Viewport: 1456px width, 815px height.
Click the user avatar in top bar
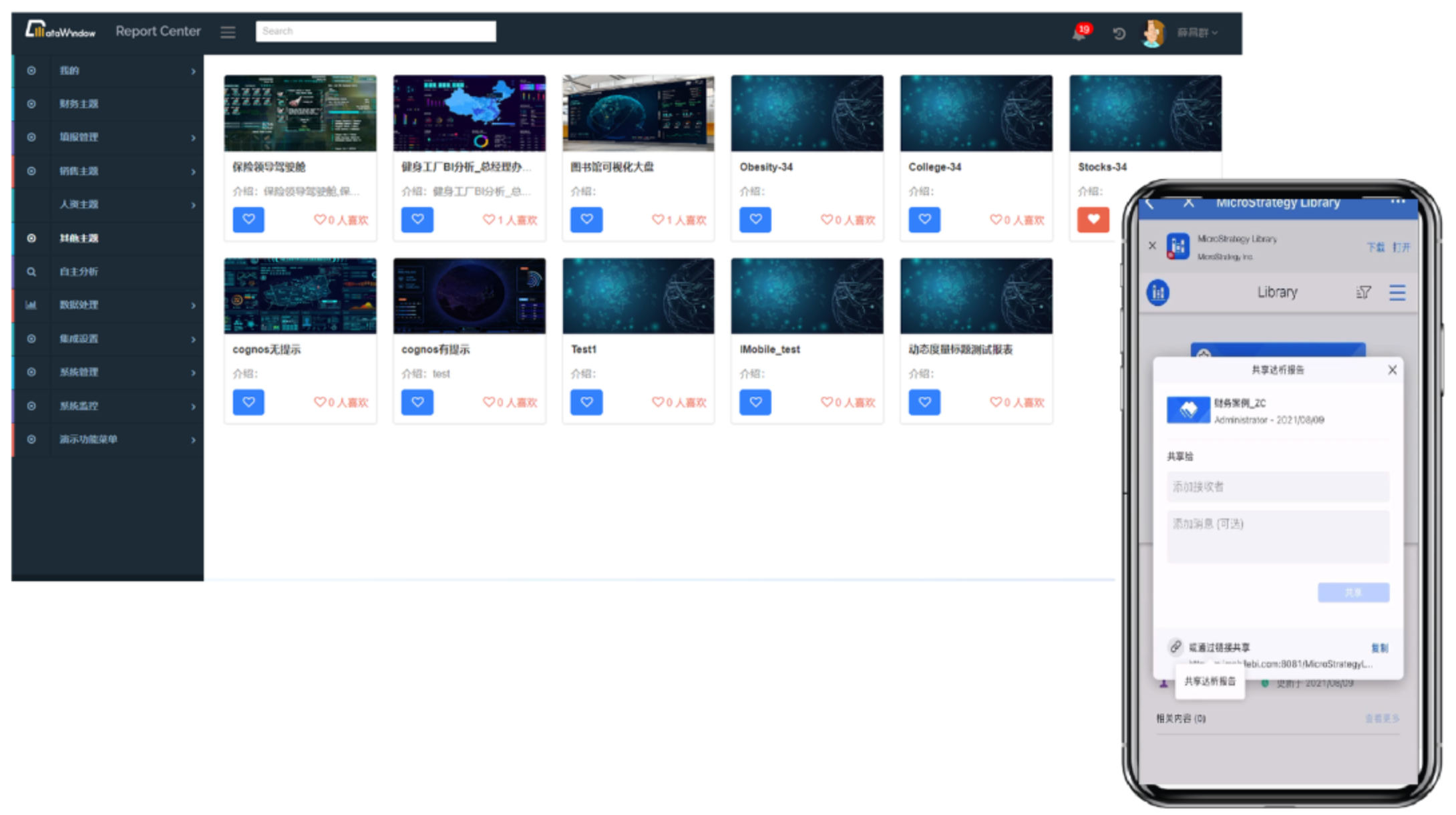[x=1153, y=33]
